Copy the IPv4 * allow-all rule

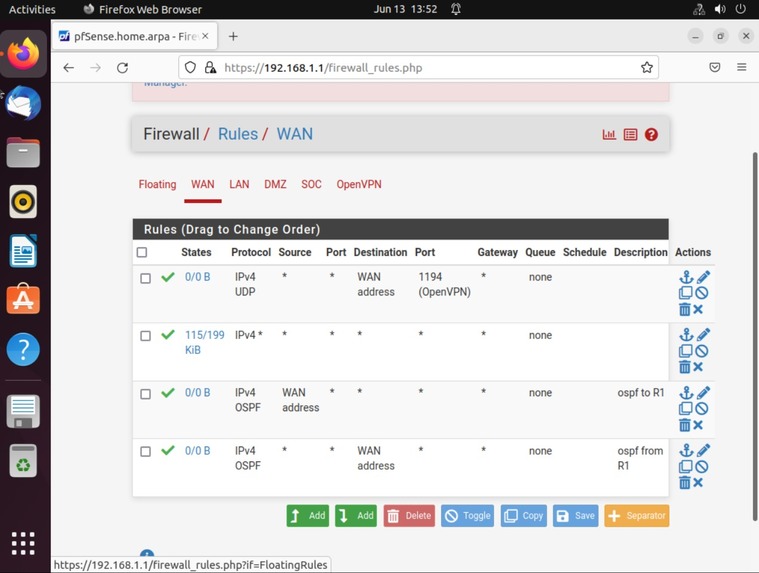click(685, 351)
